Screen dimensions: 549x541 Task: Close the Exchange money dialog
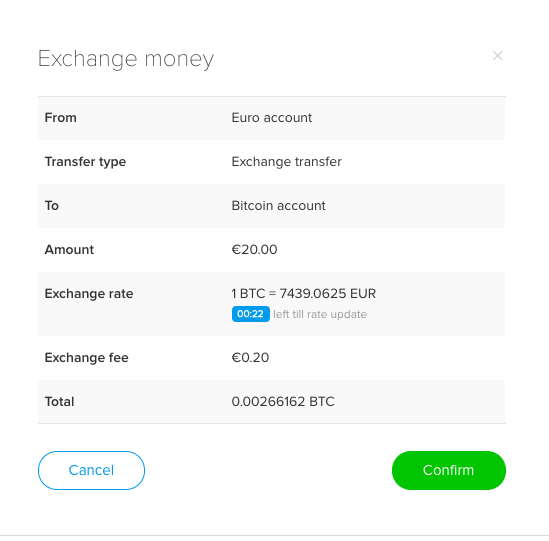click(497, 56)
